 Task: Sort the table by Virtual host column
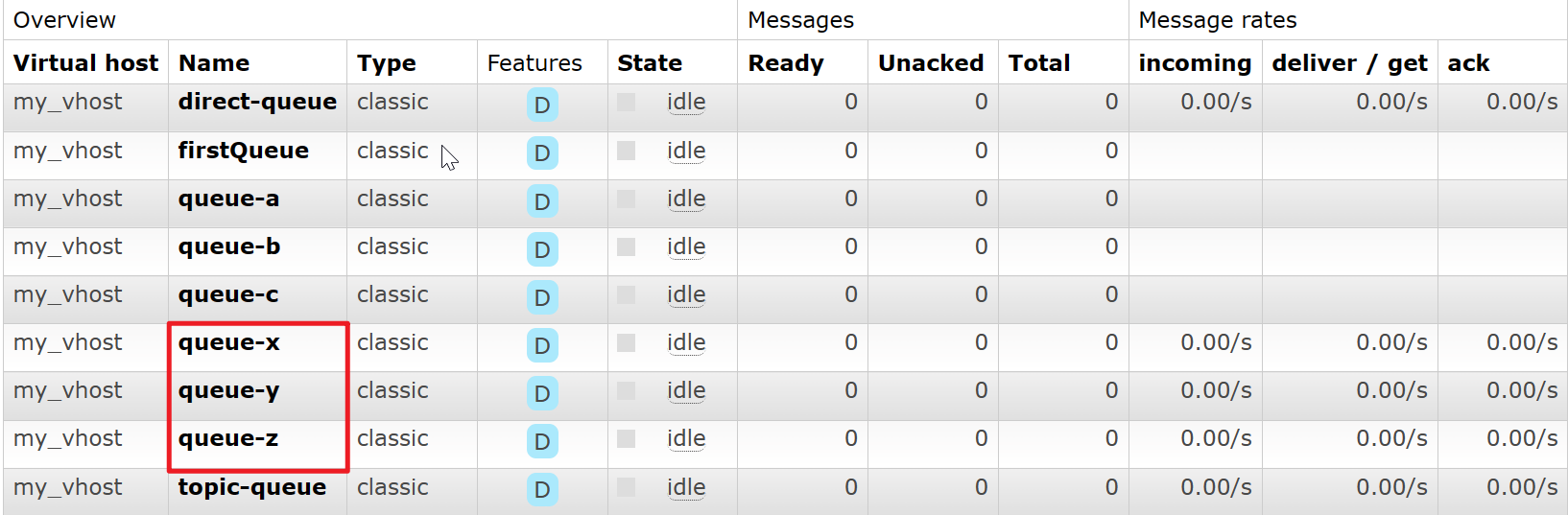click(85, 63)
